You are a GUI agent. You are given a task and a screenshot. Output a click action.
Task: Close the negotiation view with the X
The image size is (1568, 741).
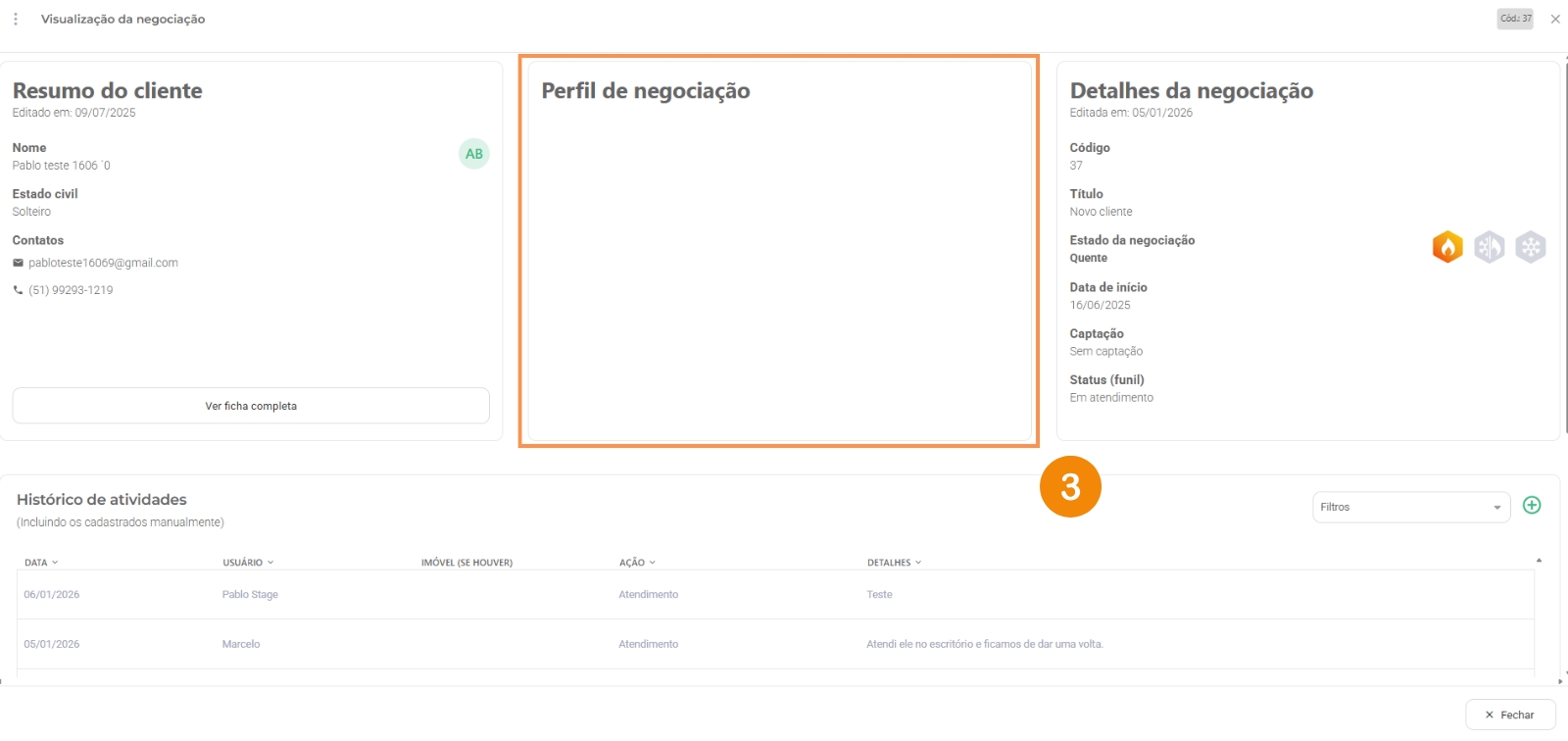click(1555, 19)
